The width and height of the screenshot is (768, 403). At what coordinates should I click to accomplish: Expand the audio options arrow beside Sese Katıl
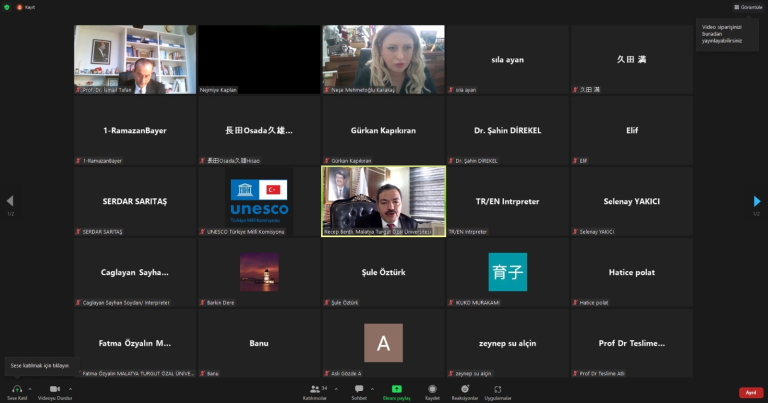[x=30, y=387]
